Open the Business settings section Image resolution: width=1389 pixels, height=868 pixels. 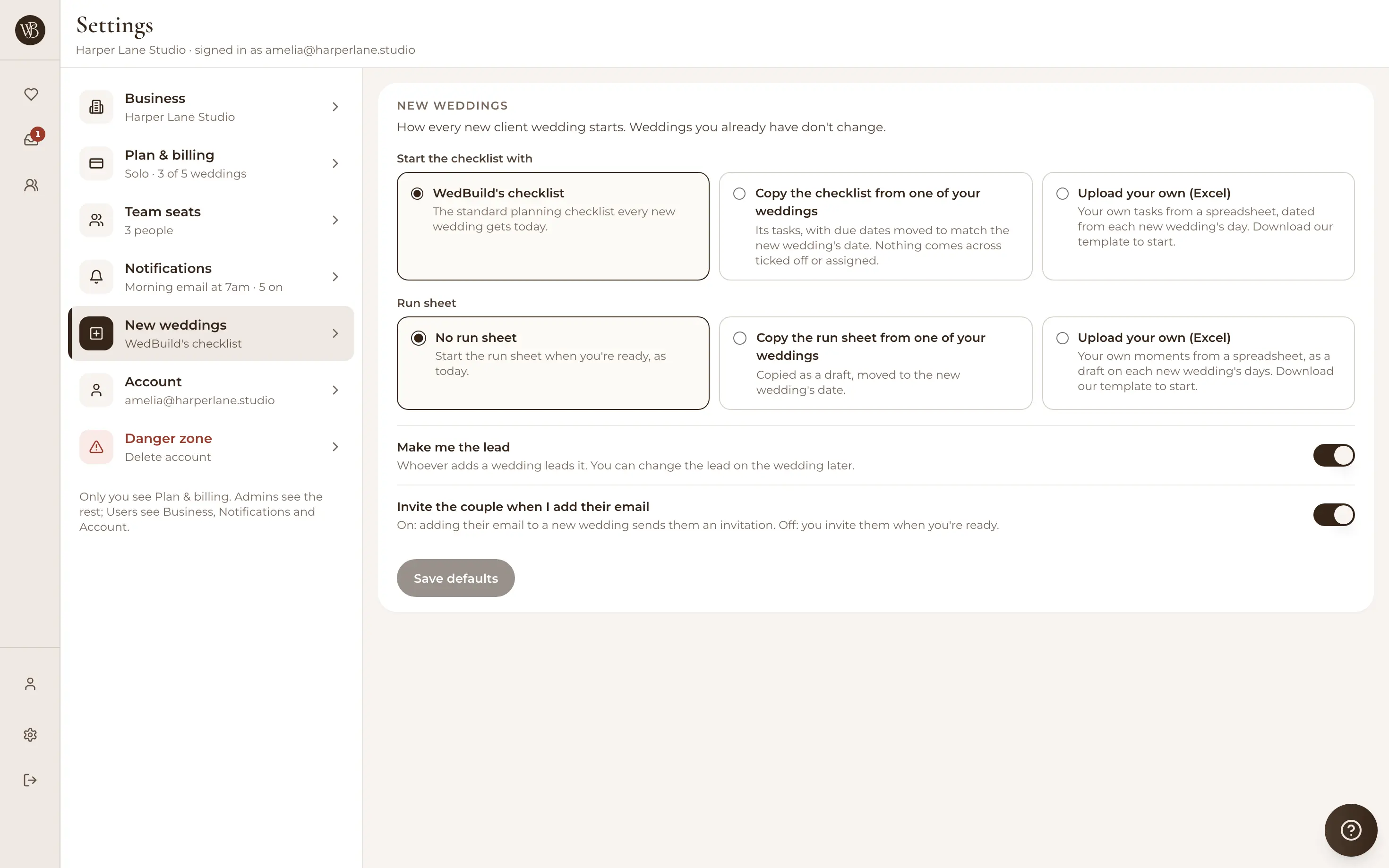[x=211, y=107]
